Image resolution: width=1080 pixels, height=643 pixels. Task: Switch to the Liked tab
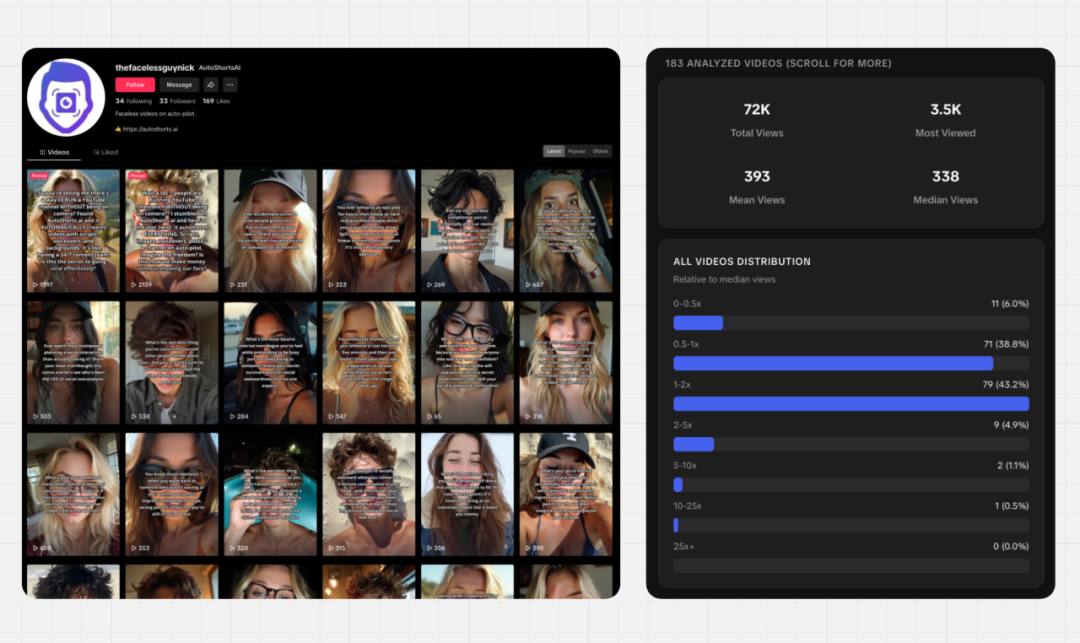(x=105, y=152)
